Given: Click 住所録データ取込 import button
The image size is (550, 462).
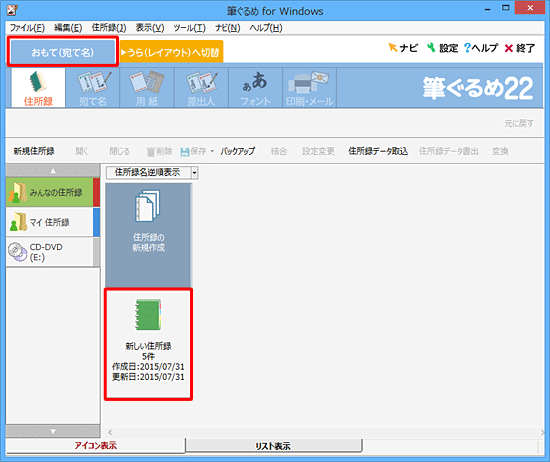Looking at the screenshot, I should pos(378,151).
